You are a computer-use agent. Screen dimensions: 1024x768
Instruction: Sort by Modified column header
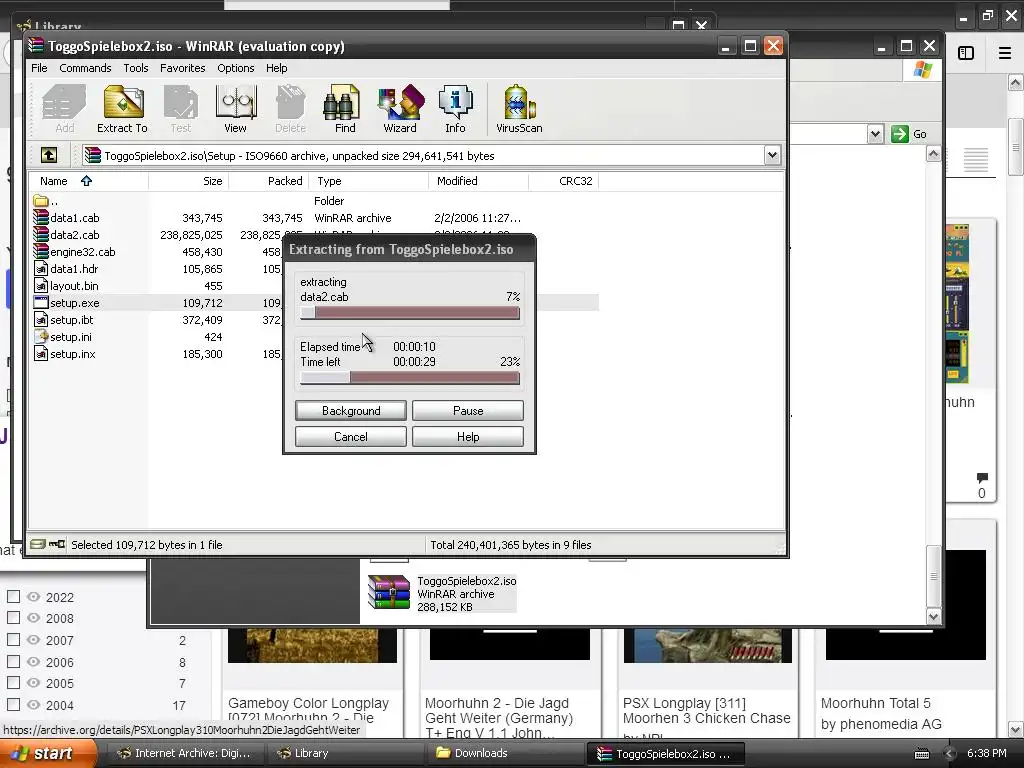tap(478, 181)
